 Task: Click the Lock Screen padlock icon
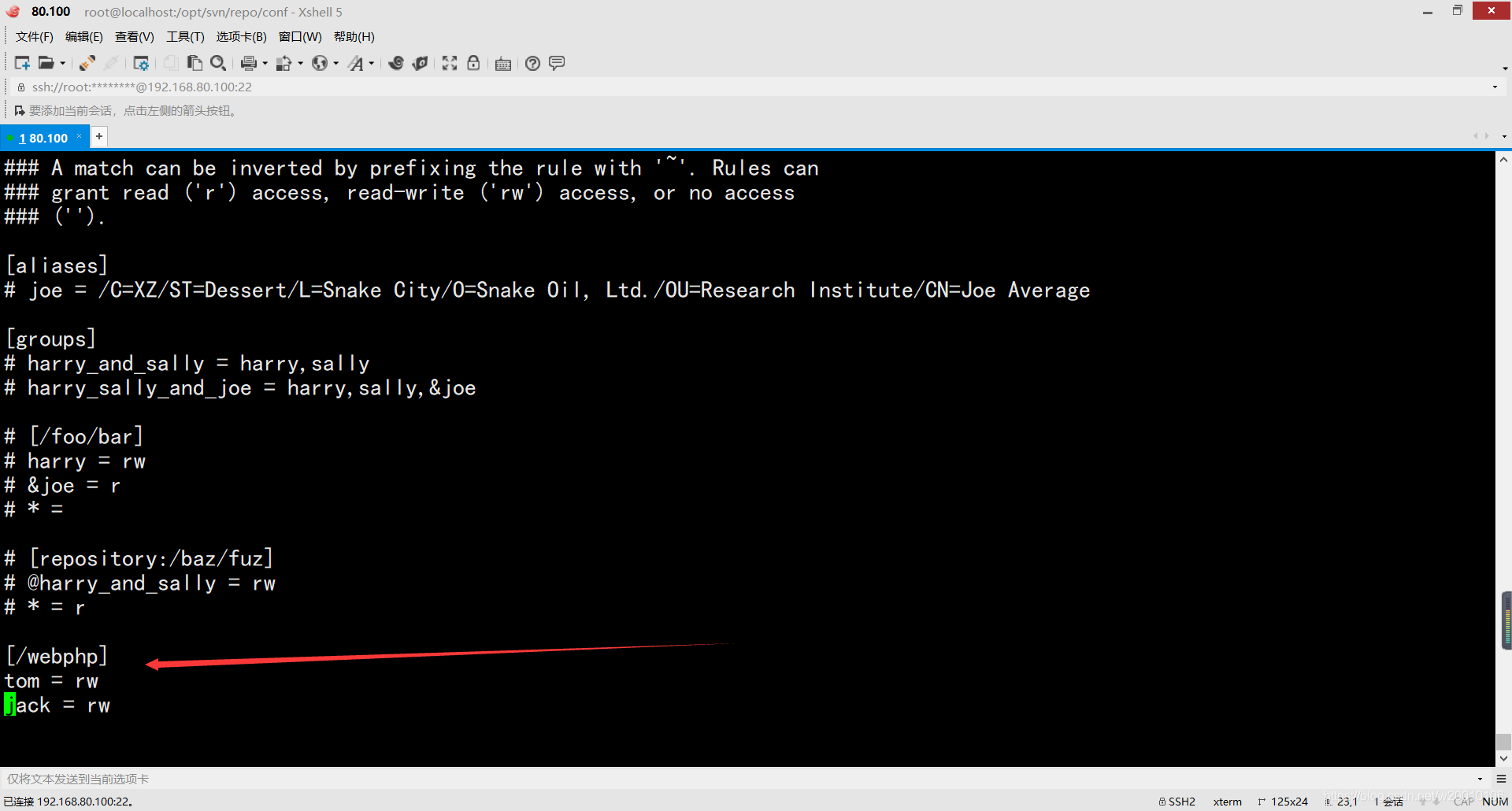(473, 63)
